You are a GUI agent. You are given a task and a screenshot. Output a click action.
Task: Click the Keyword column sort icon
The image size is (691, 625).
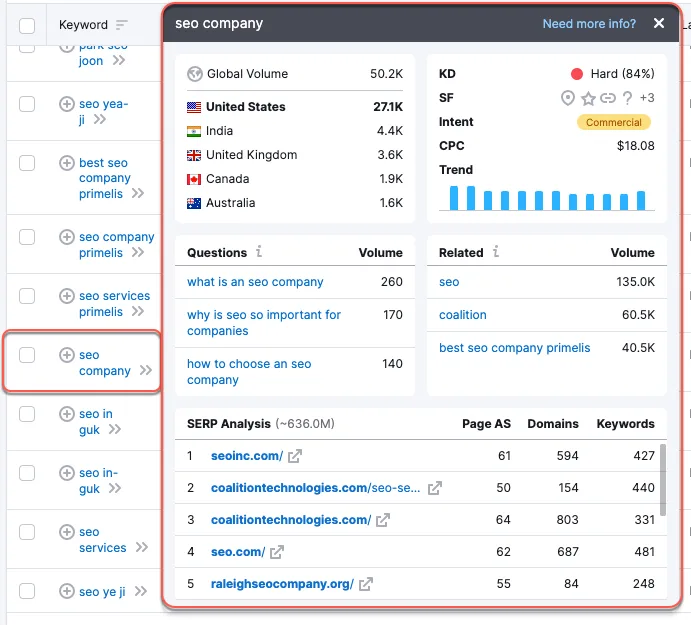[x=122, y=25]
